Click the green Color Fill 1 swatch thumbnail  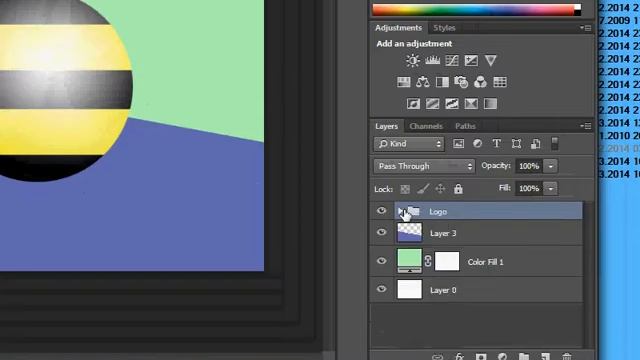(409, 259)
